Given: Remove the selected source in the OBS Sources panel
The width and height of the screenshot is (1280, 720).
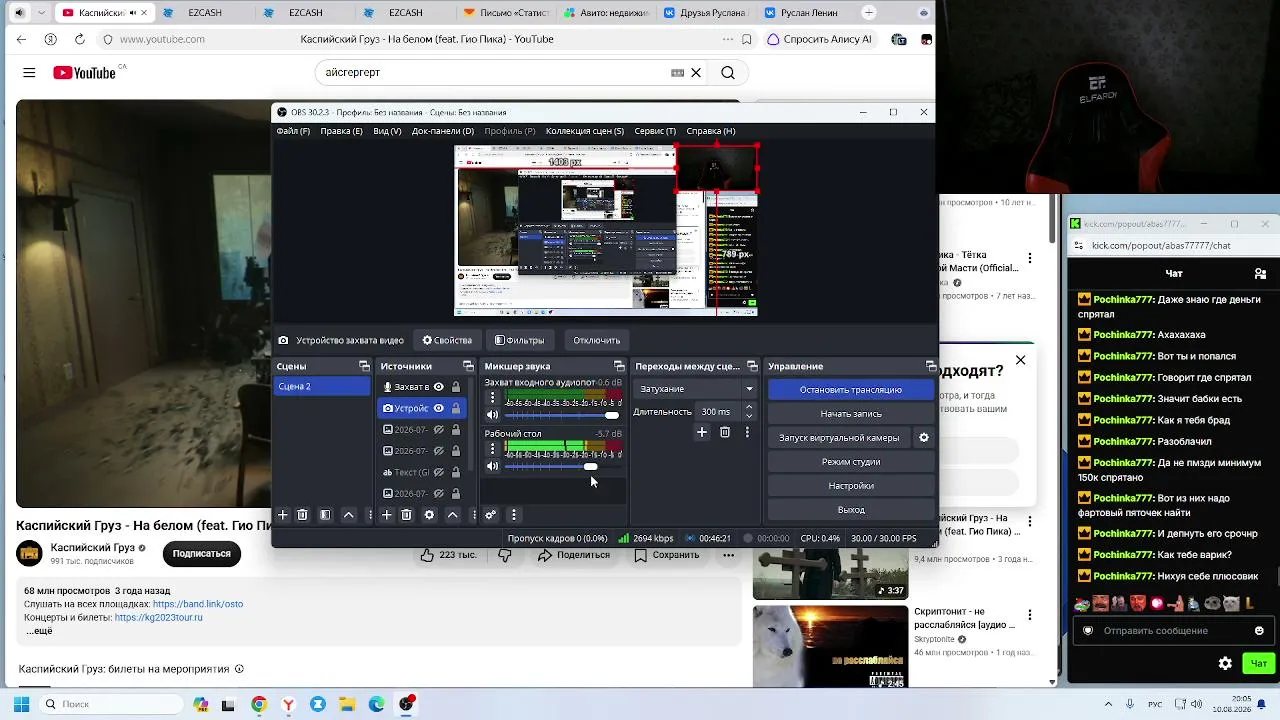Looking at the screenshot, I should (406, 515).
